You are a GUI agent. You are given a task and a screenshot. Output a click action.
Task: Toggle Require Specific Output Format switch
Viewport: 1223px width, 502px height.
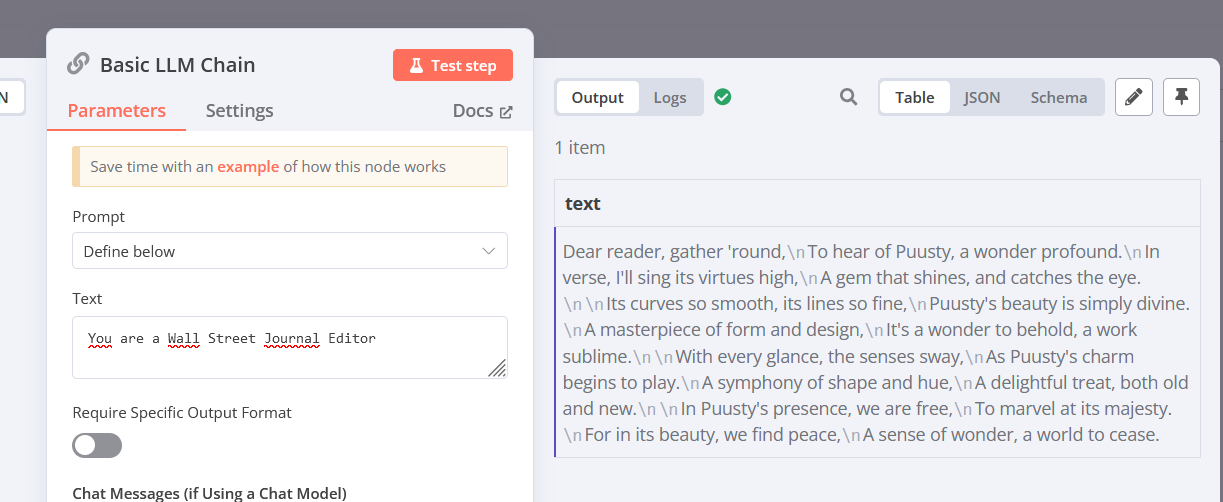click(97, 445)
